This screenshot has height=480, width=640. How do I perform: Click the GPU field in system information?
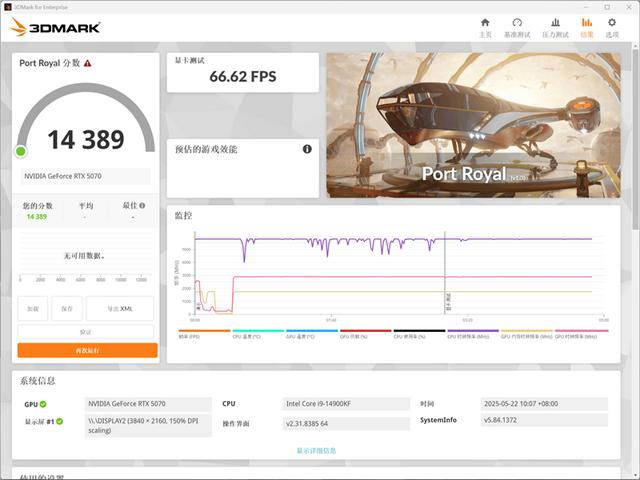(148, 404)
